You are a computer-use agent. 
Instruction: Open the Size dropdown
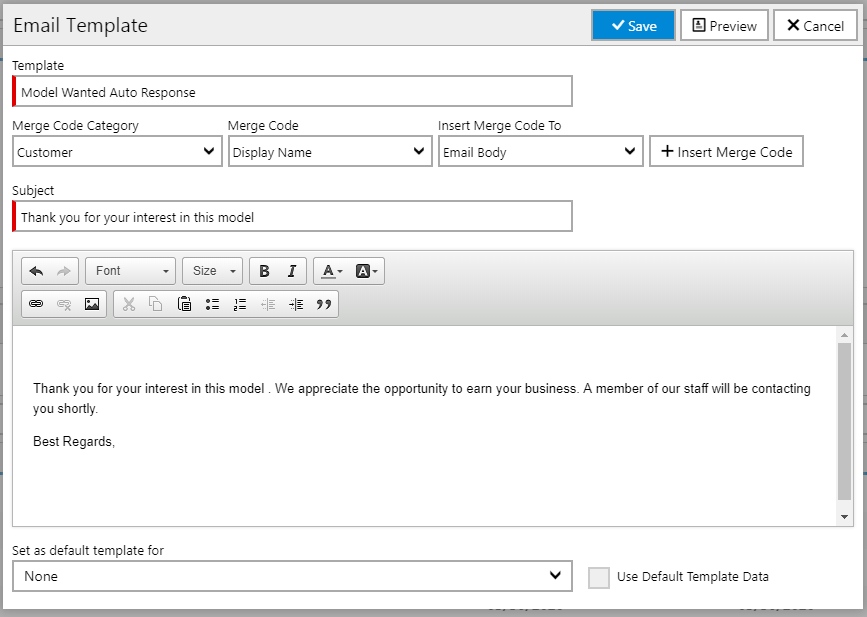point(212,271)
